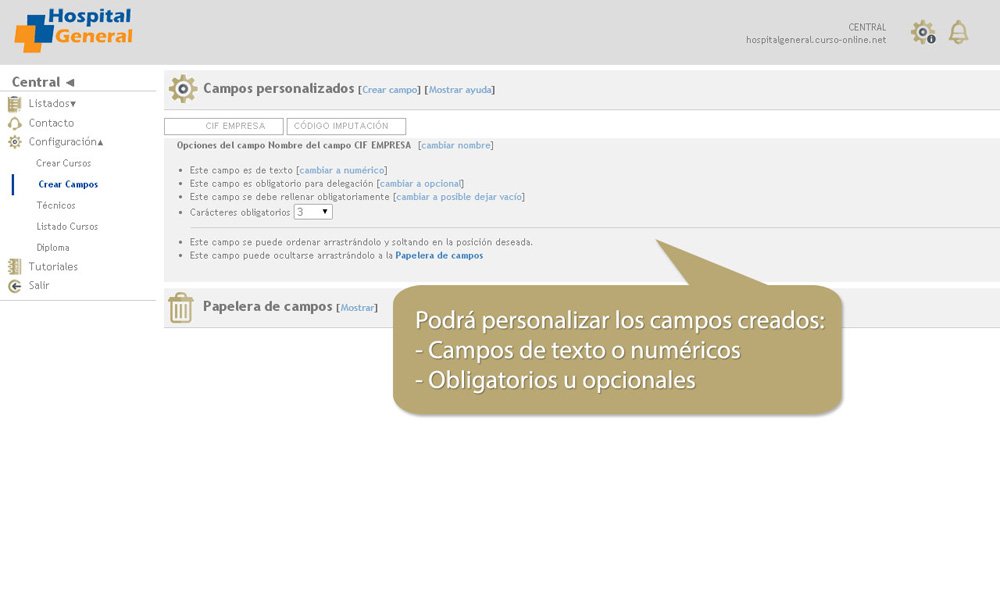The width and height of the screenshot is (1000, 614).
Task: Click the CENTRAL label in header
Action: pyautogui.click(x=867, y=27)
